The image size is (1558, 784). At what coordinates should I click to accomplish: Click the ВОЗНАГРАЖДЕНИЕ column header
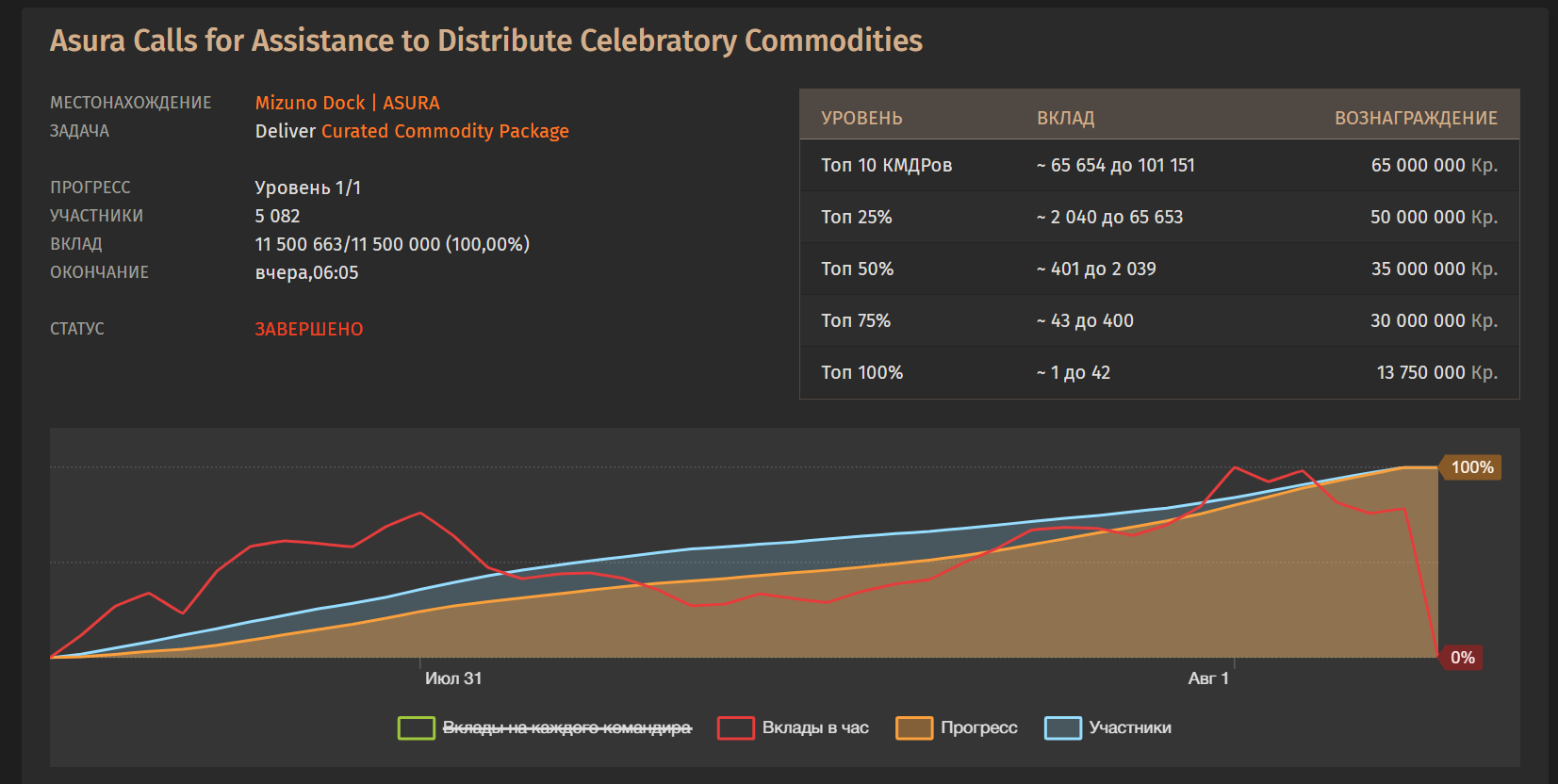point(1416,118)
